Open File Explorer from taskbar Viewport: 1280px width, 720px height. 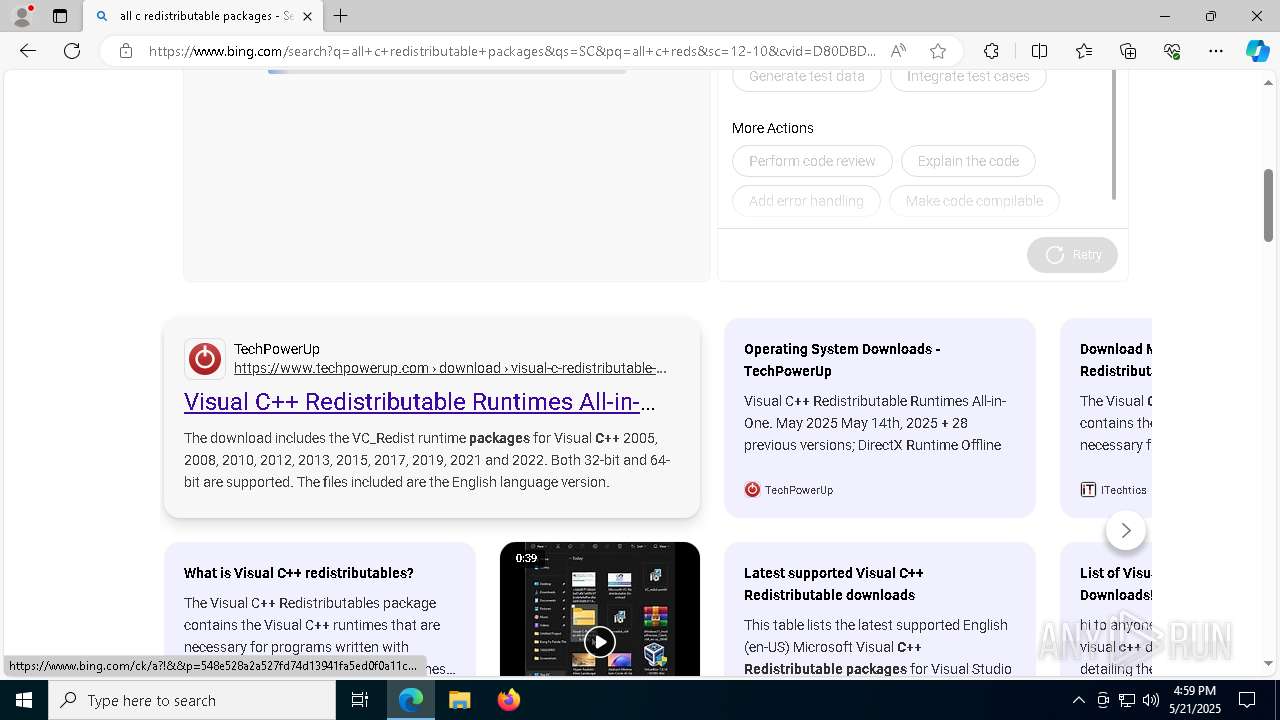click(459, 700)
